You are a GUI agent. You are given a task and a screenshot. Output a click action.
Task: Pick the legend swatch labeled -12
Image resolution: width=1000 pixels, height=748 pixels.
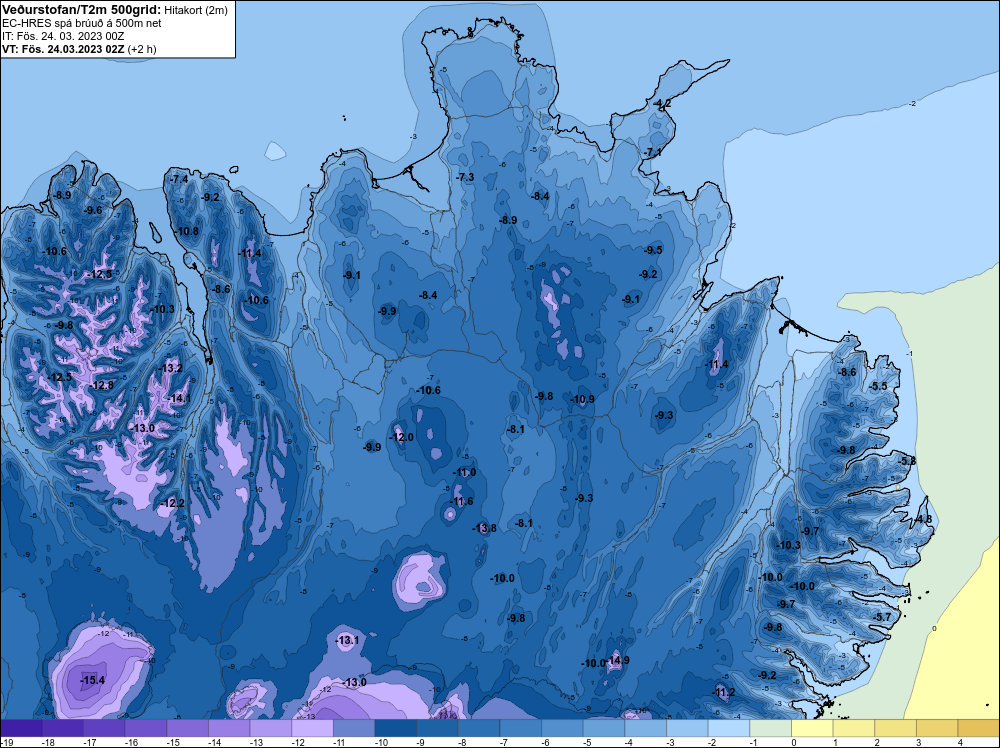[x=312, y=728]
